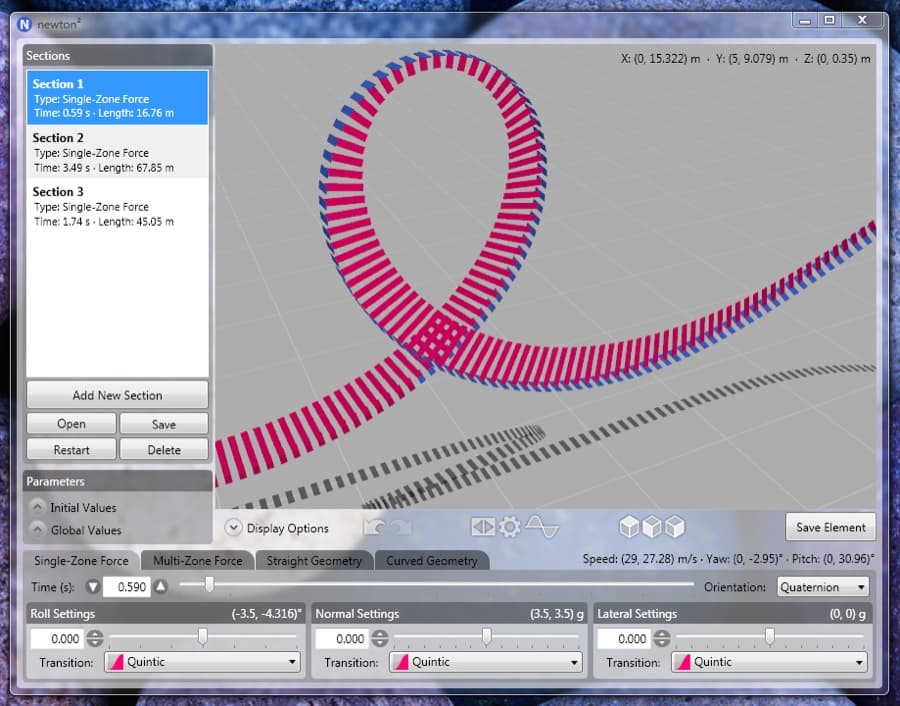Image resolution: width=900 pixels, height=706 pixels.
Task: Click the Sections panel header
Action: tap(118, 56)
